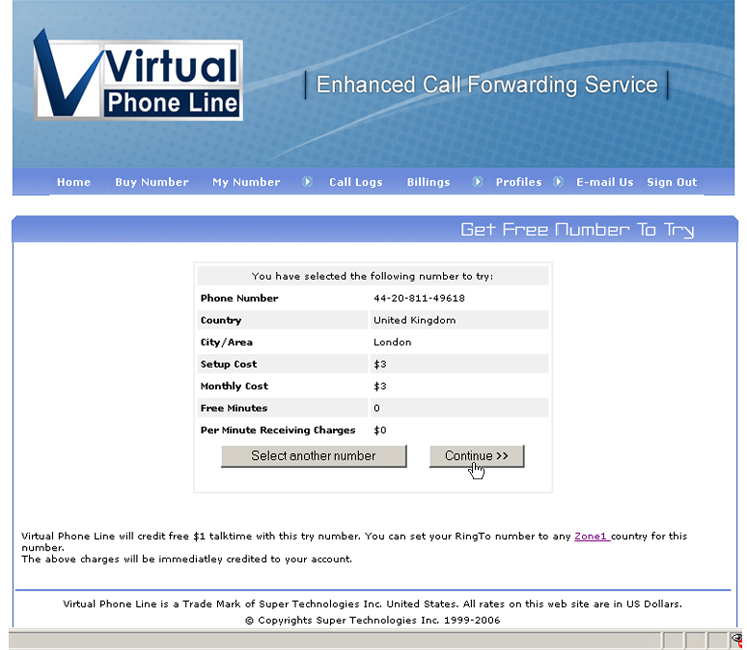The width and height of the screenshot is (747, 650).
Task: Click the Monthly Cost label
Action: [x=234, y=386]
